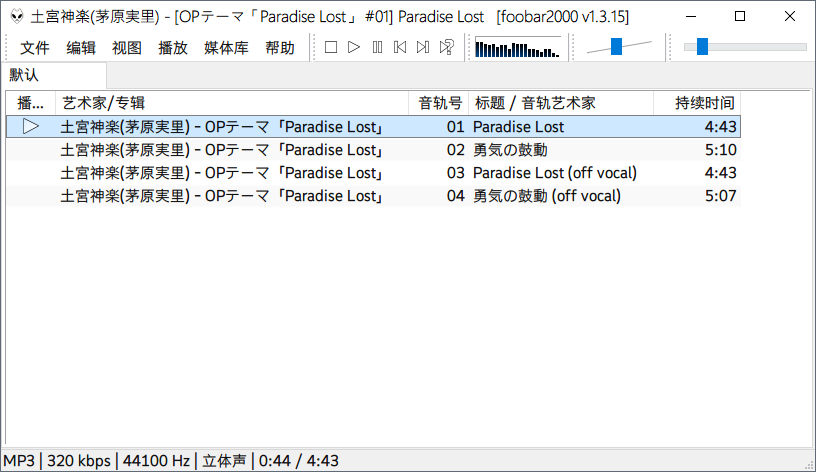Start playback with the Play button
The width and height of the screenshot is (816, 472).
click(354, 47)
